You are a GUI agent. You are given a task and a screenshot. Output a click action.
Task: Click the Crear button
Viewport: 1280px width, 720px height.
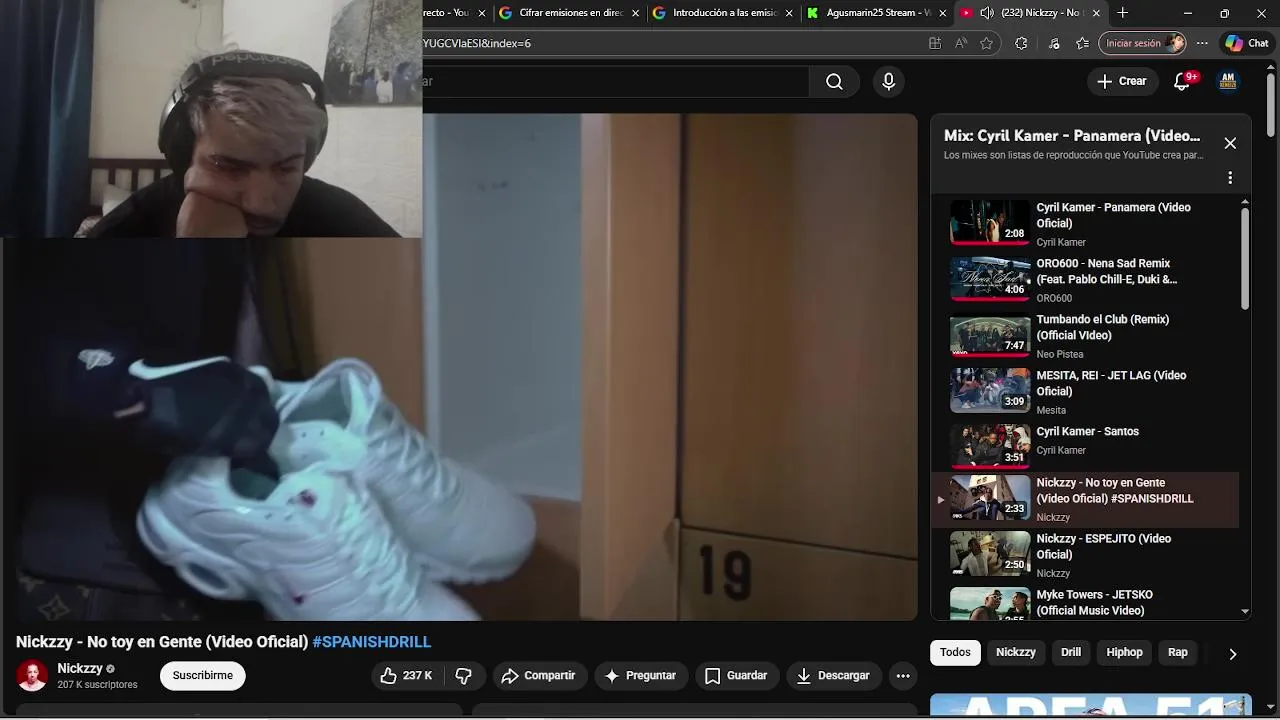[1121, 82]
